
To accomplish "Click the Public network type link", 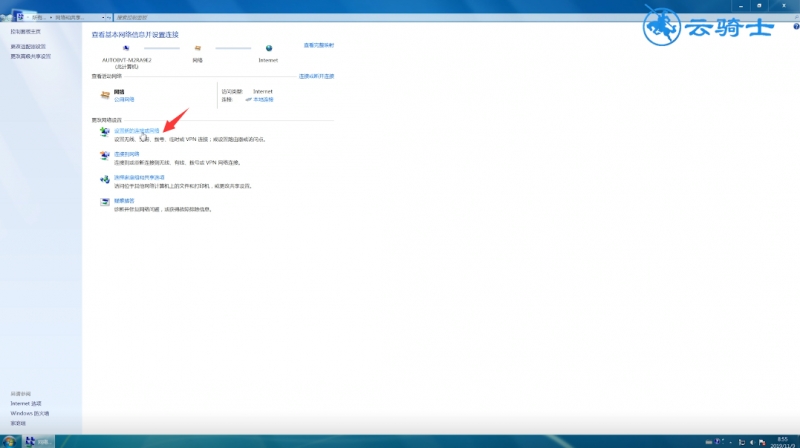I will tap(124, 99).
